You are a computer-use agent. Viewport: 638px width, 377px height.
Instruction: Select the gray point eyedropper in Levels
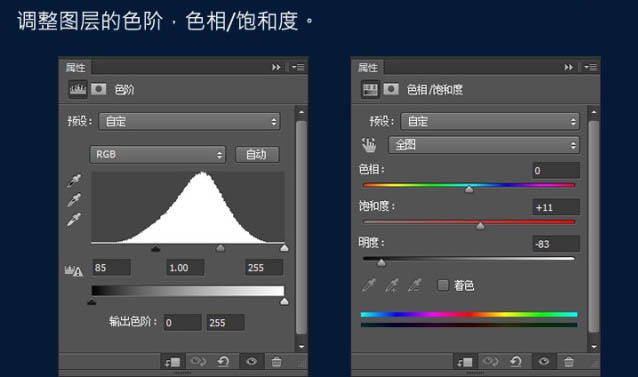pyautogui.click(x=74, y=200)
